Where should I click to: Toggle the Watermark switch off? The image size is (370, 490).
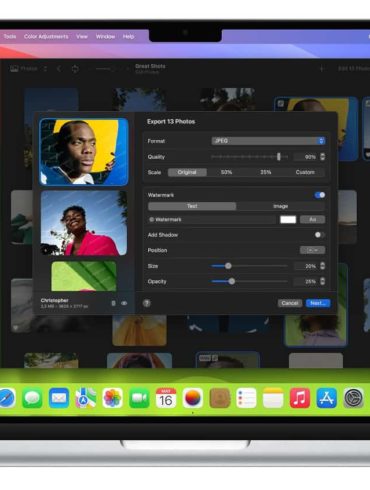[320, 195]
